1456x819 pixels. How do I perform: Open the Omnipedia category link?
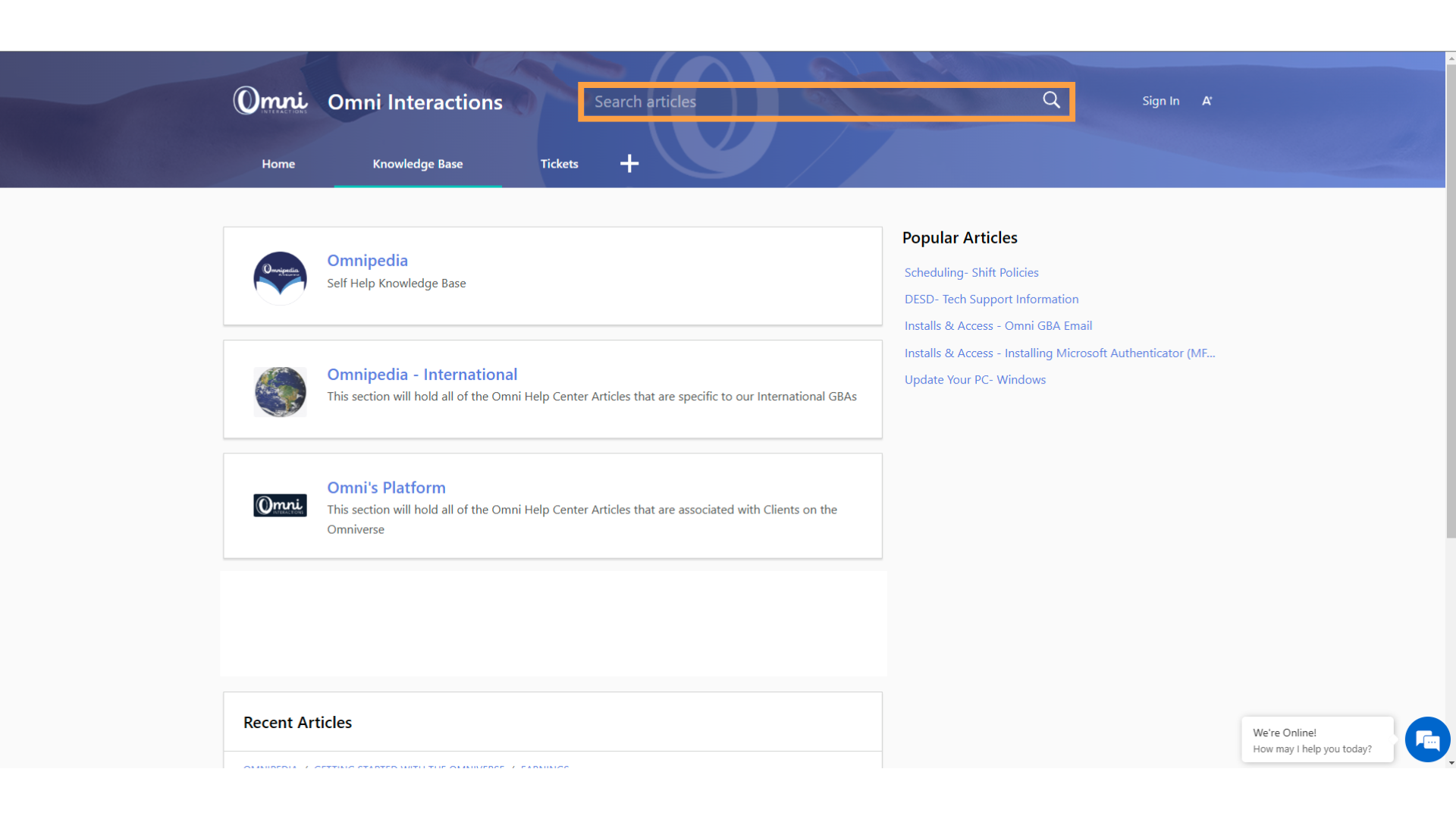pyautogui.click(x=367, y=260)
